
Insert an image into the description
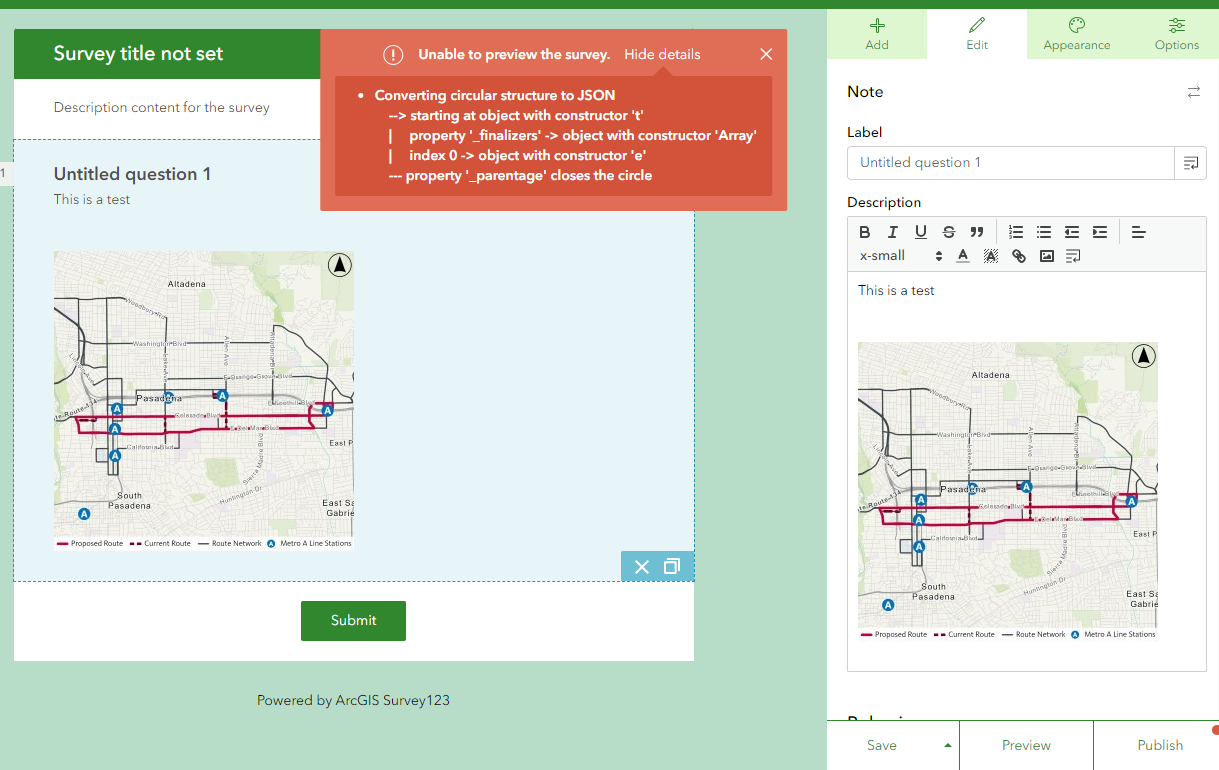(x=1046, y=255)
